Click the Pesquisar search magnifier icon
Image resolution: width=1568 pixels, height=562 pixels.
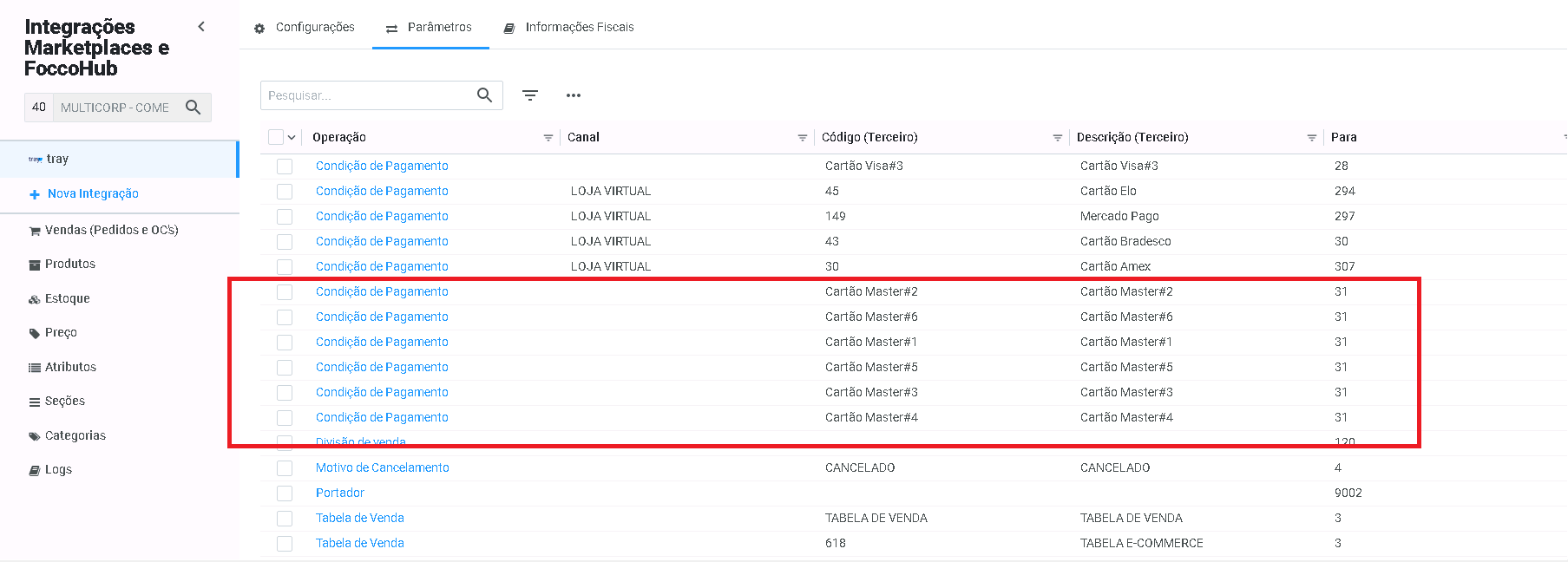[x=485, y=95]
